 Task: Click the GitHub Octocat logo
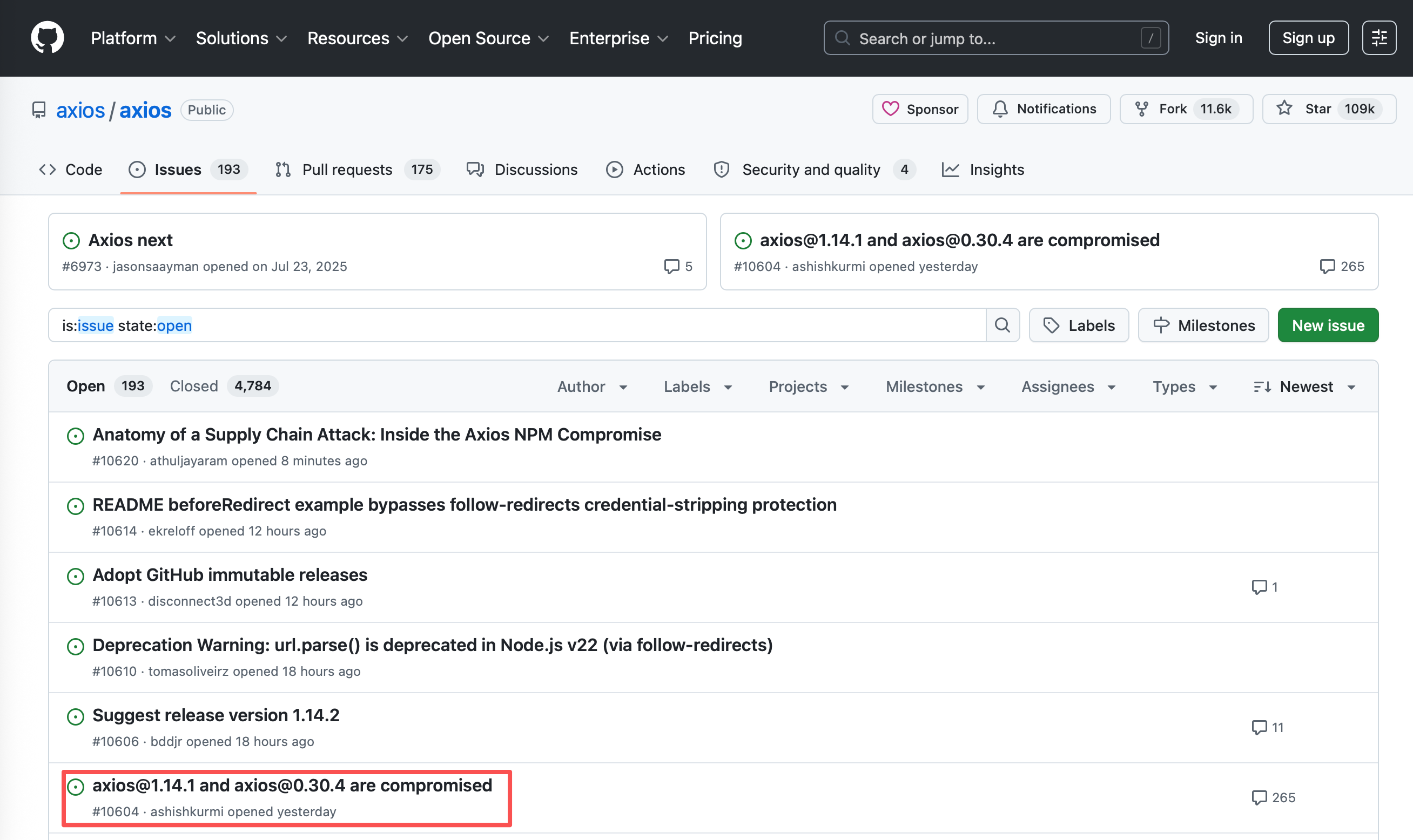pyautogui.click(x=47, y=38)
